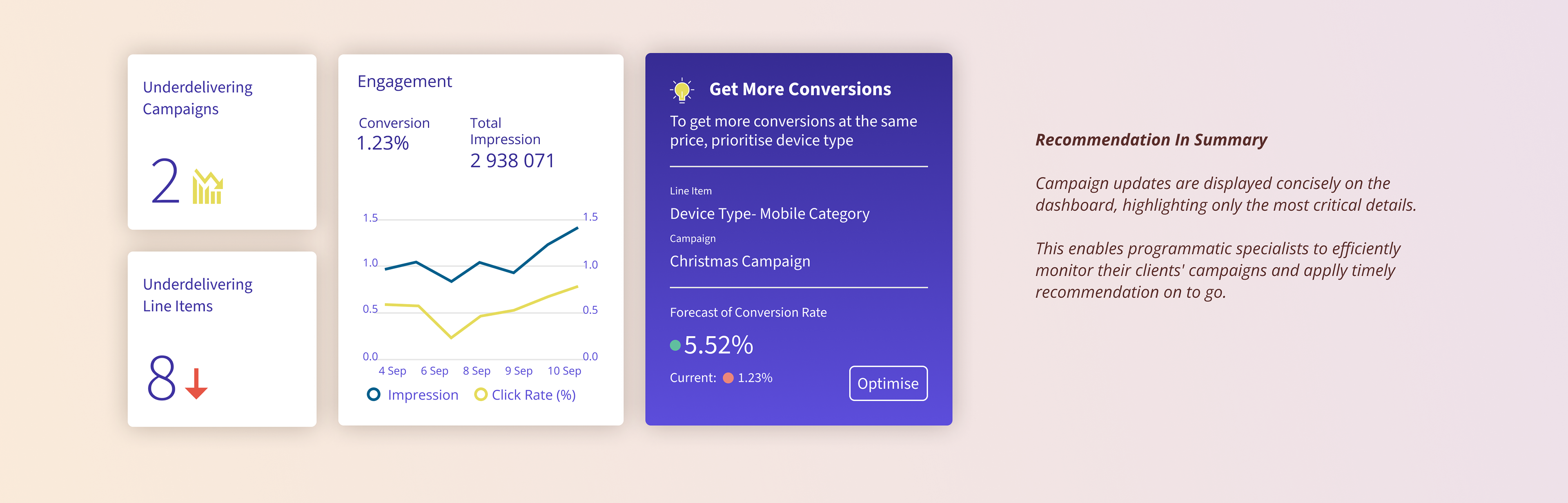Select Device Type- Mobile Category line item

pyautogui.click(x=769, y=214)
